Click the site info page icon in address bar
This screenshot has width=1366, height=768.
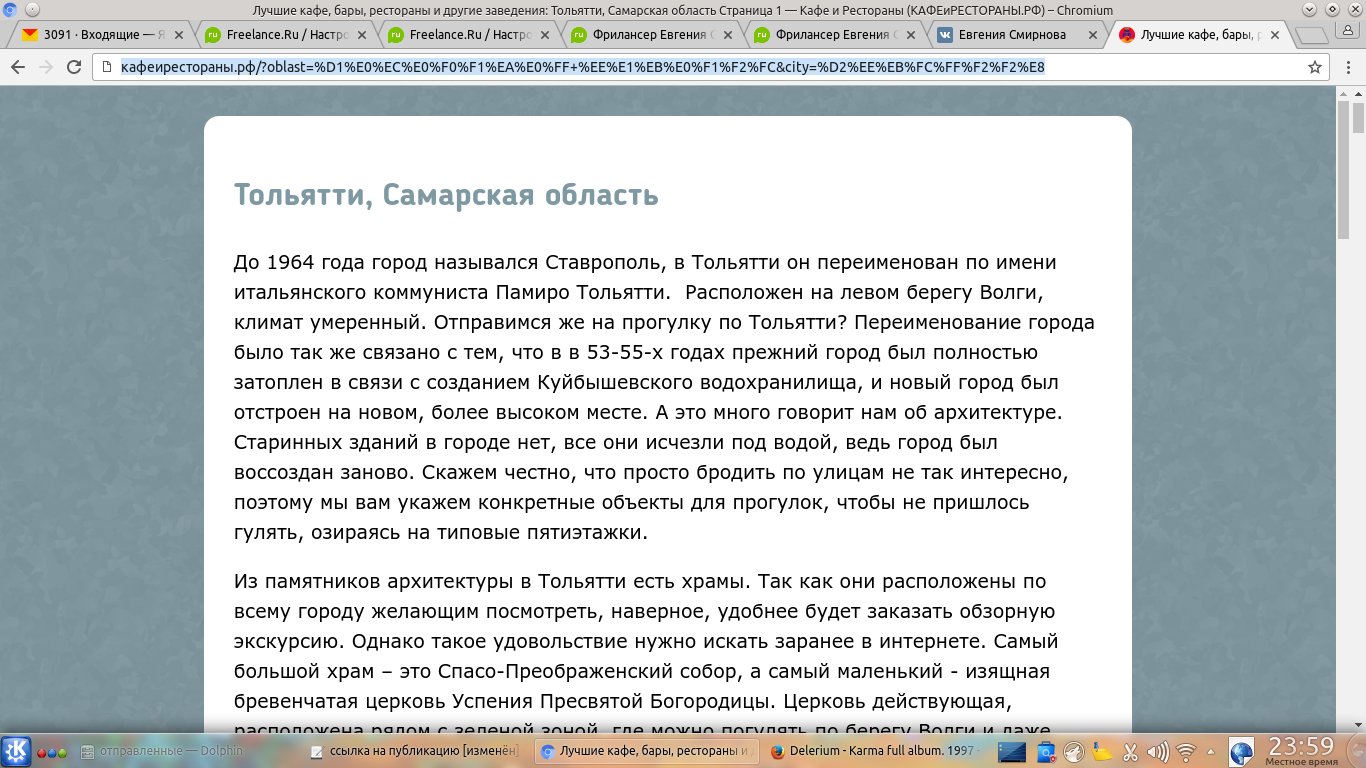tap(108, 68)
